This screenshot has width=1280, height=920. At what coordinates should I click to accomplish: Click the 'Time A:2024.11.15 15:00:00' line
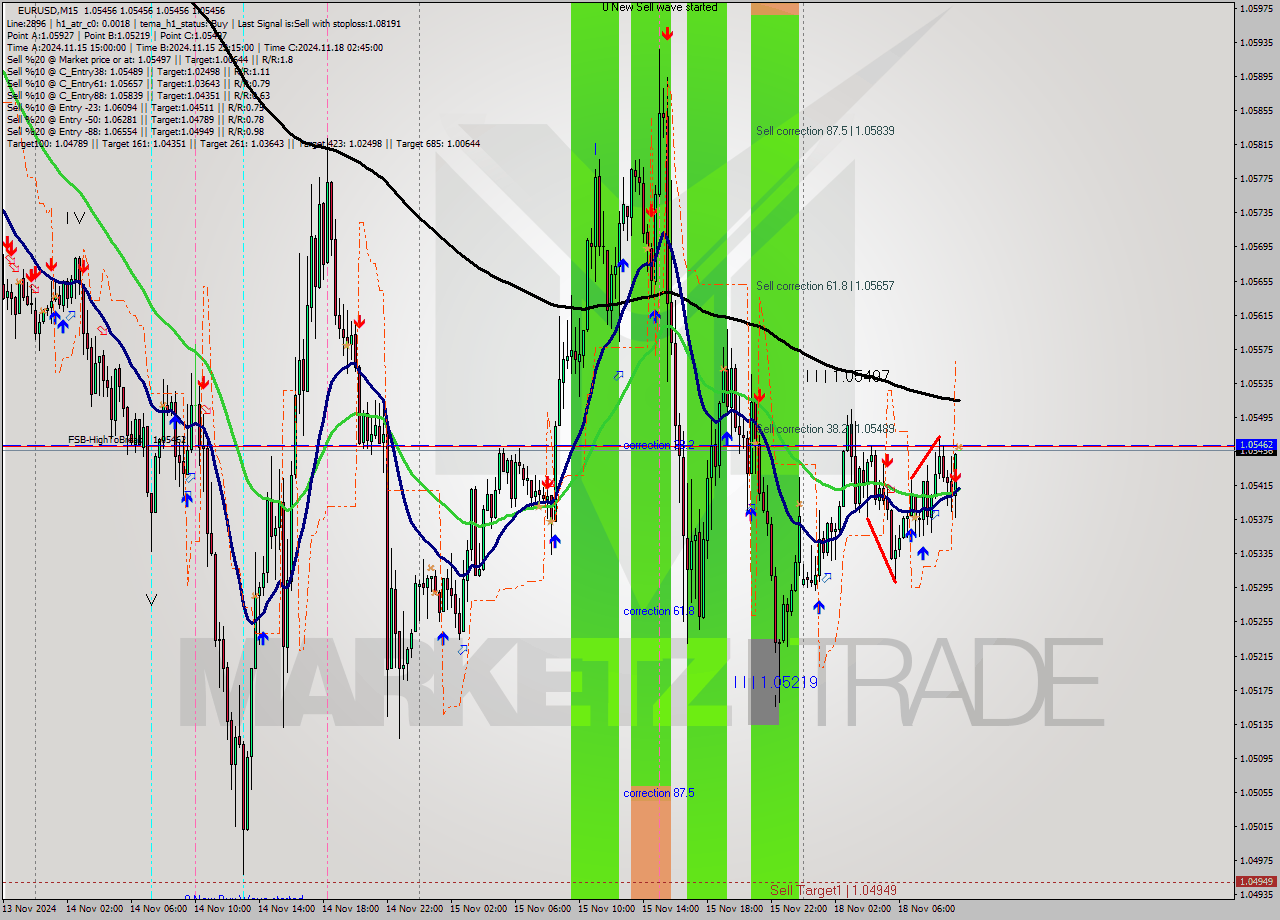(66, 47)
